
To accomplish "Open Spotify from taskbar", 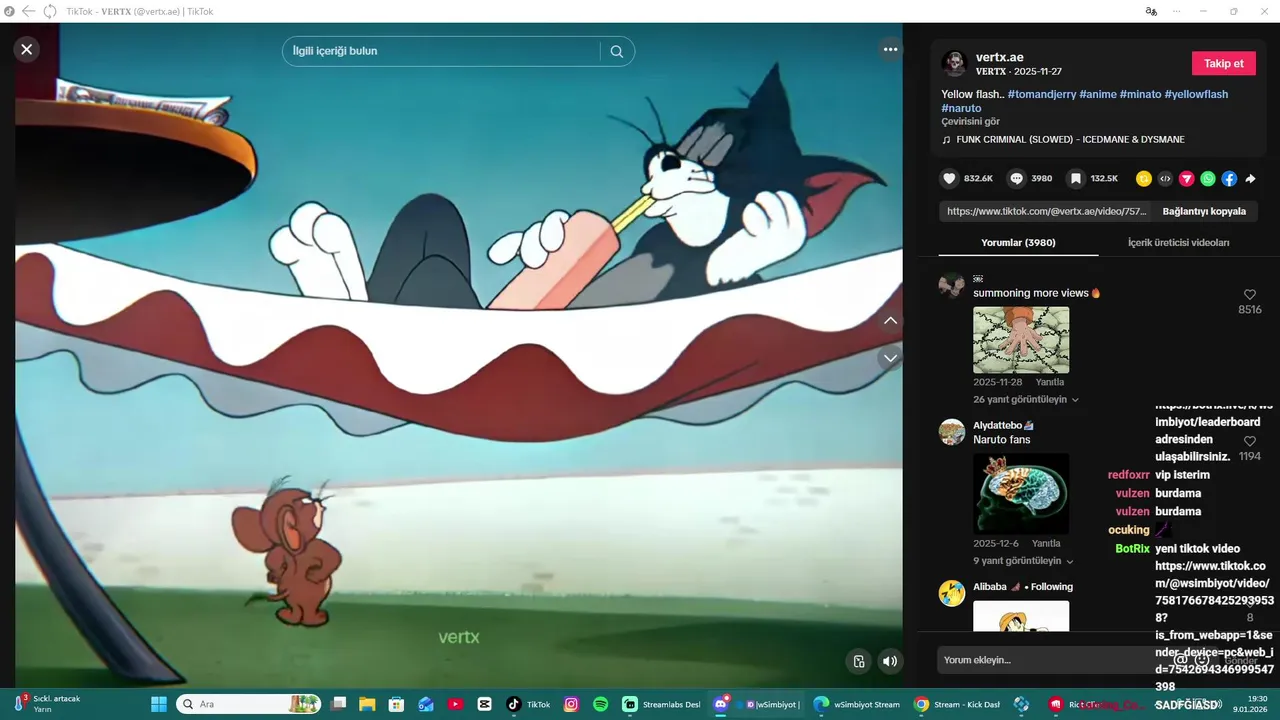I will point(600,704).
